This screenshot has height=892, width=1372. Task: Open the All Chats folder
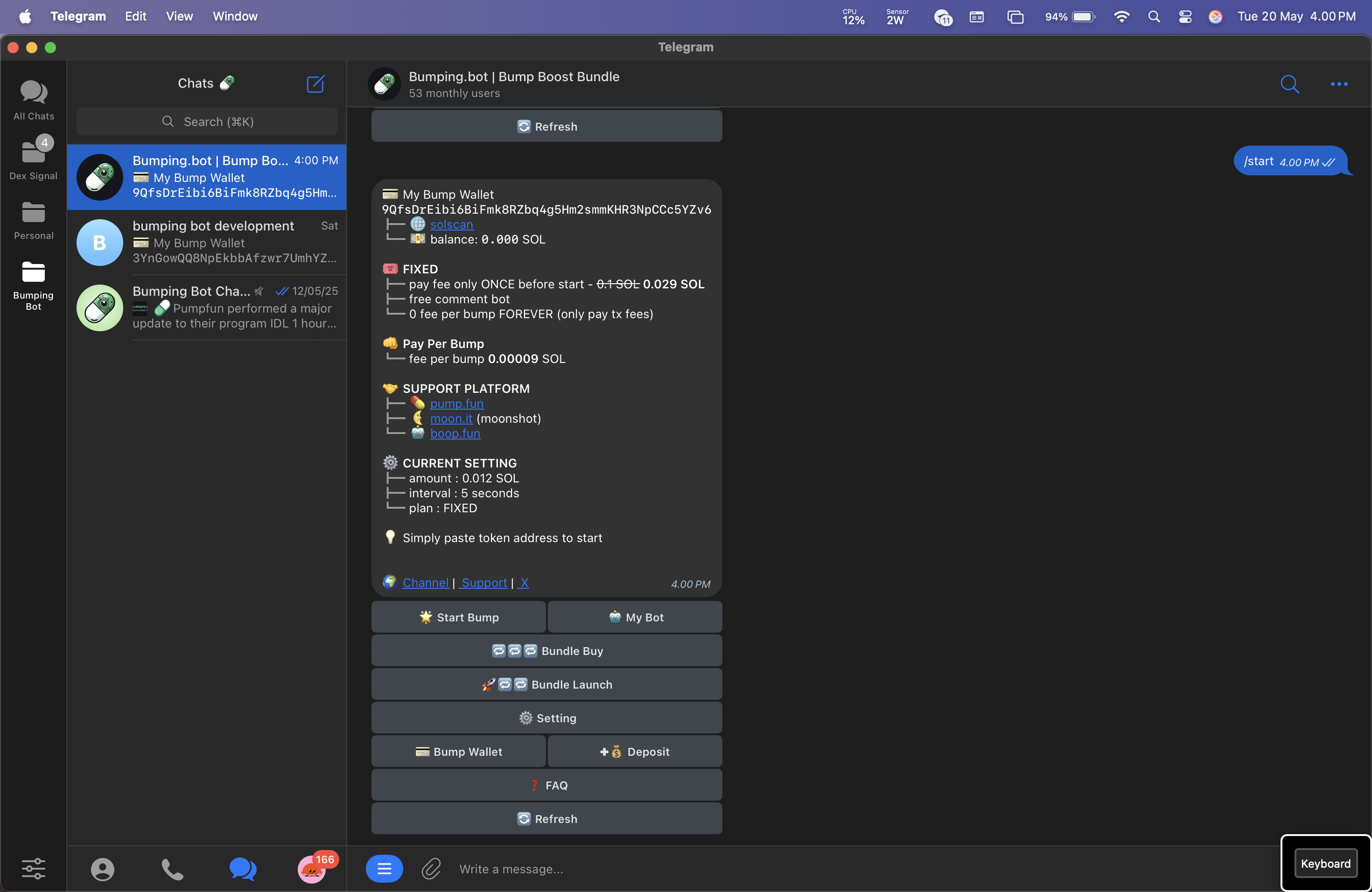tap(34, 100)
